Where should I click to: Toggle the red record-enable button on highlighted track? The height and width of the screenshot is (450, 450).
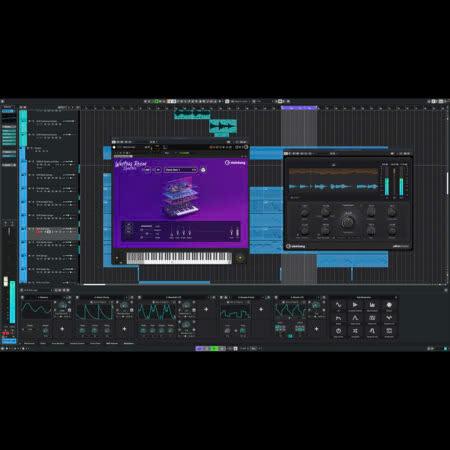38,231
